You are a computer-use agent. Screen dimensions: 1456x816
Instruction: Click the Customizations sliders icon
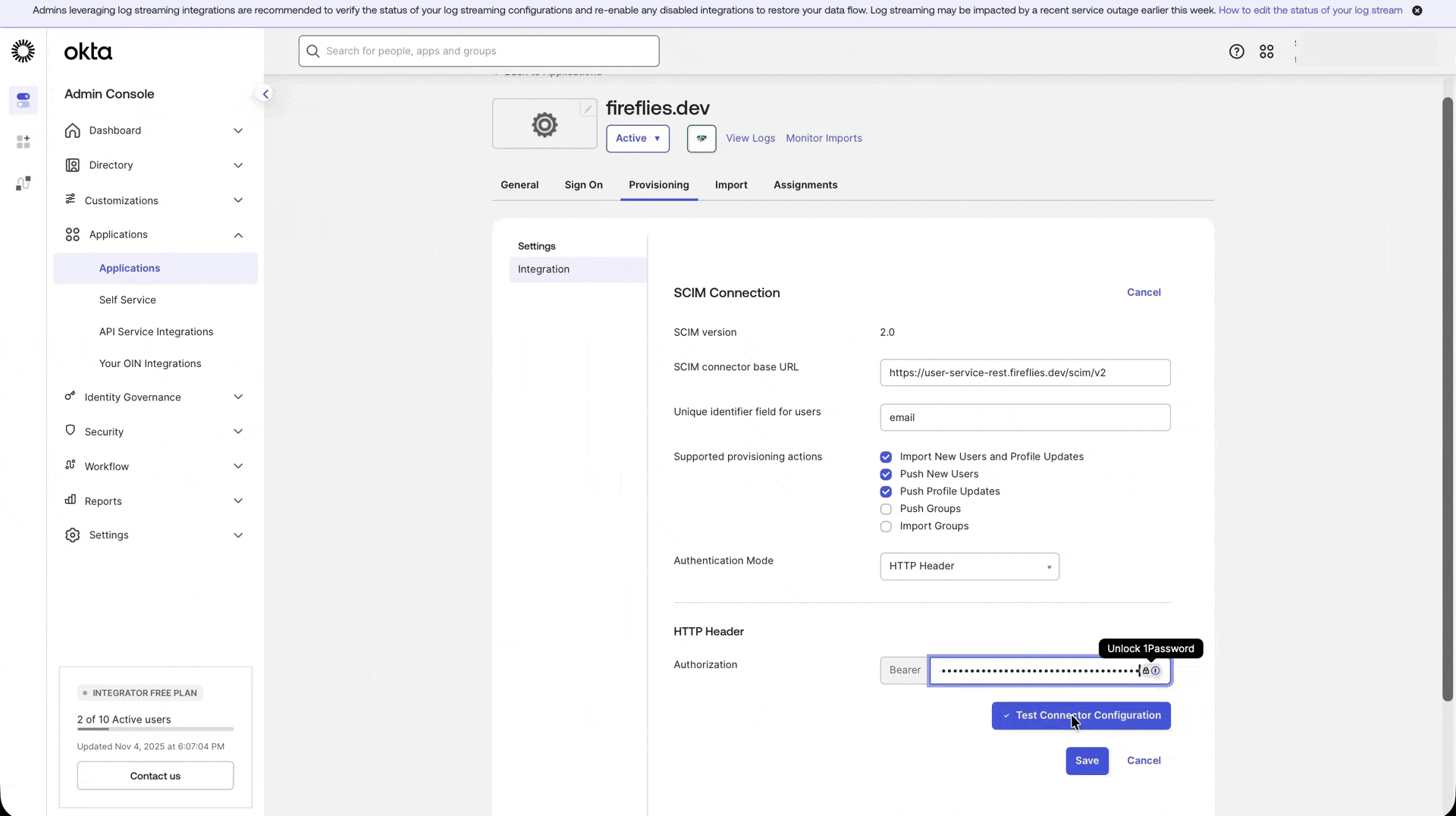point(70,199)
